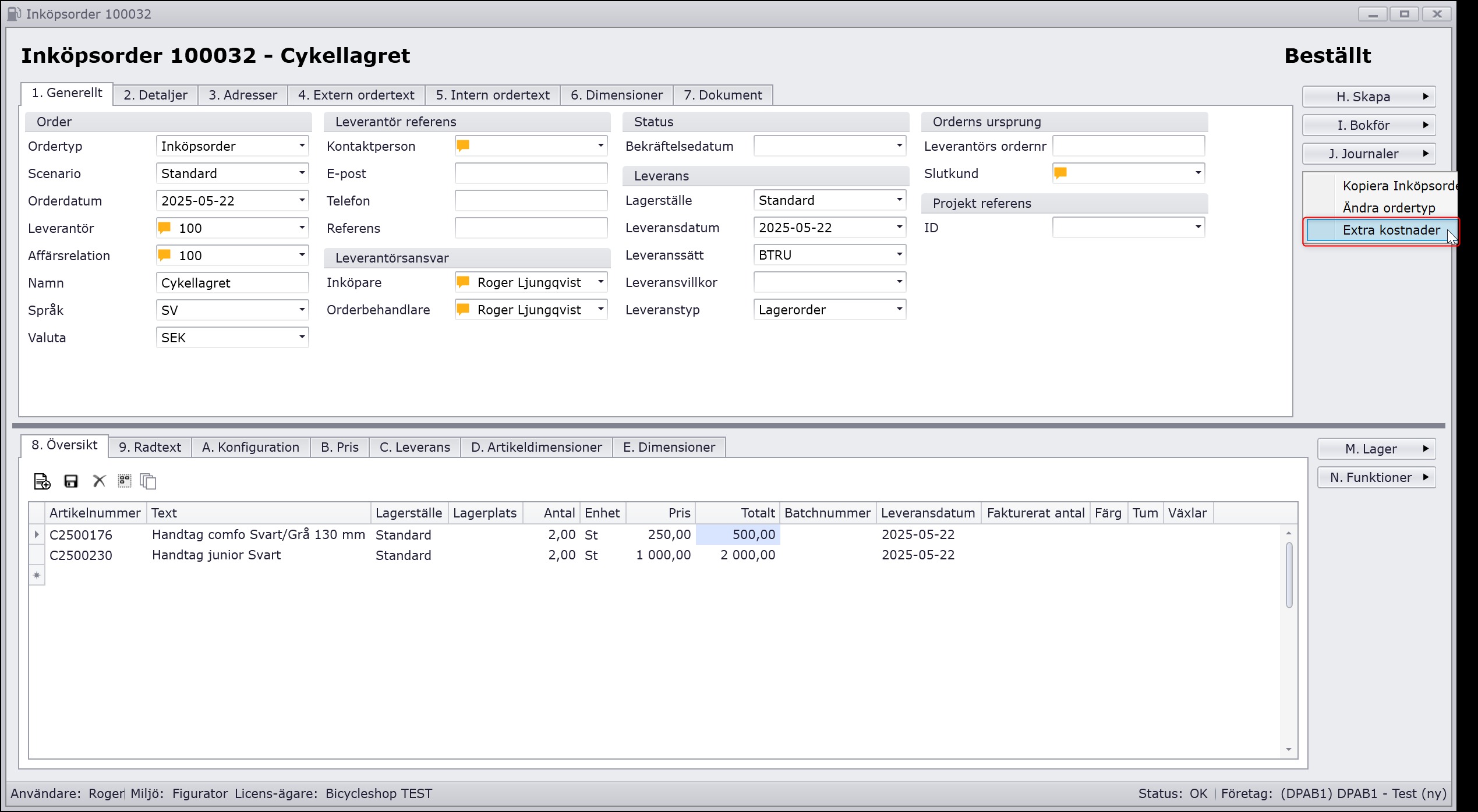Click the orange note icon beside Inköpare

464,282
